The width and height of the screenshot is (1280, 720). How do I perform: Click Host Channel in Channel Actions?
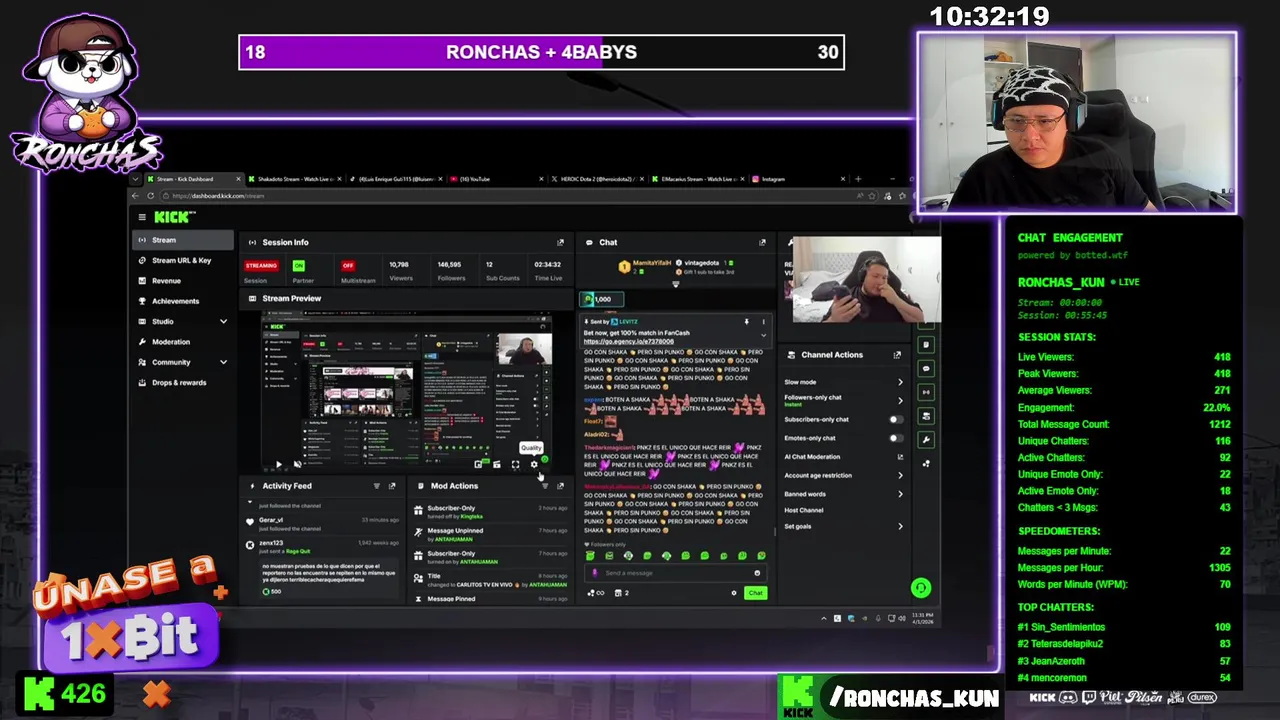click(804, 510)
